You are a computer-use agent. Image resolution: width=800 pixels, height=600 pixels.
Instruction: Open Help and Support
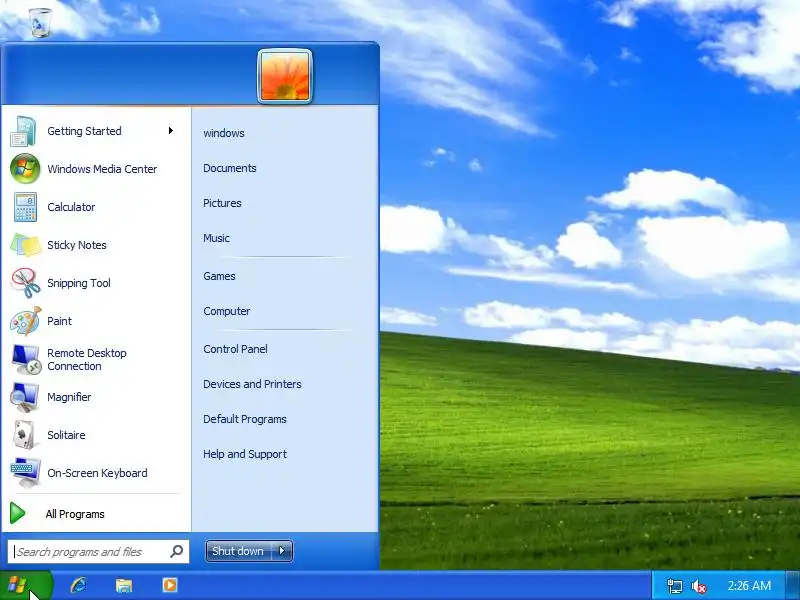point(245,454)
